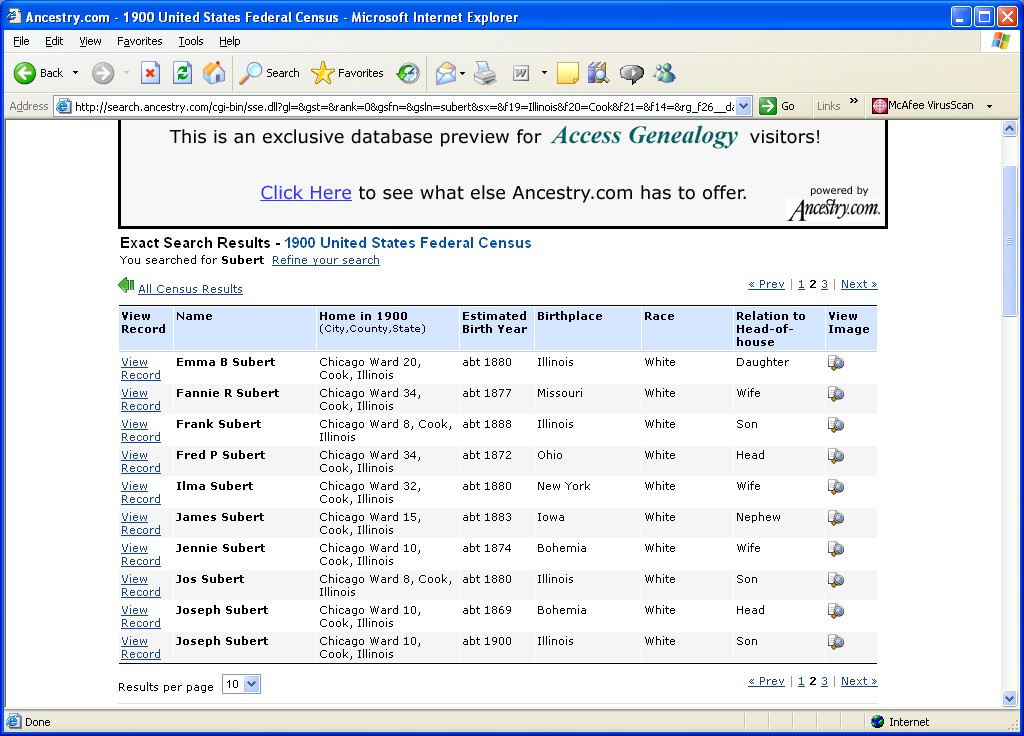Select the Bohemia birthplace for Jennie Subert
The height and width of the screenshot is (736, 1024).
(562, 548)
